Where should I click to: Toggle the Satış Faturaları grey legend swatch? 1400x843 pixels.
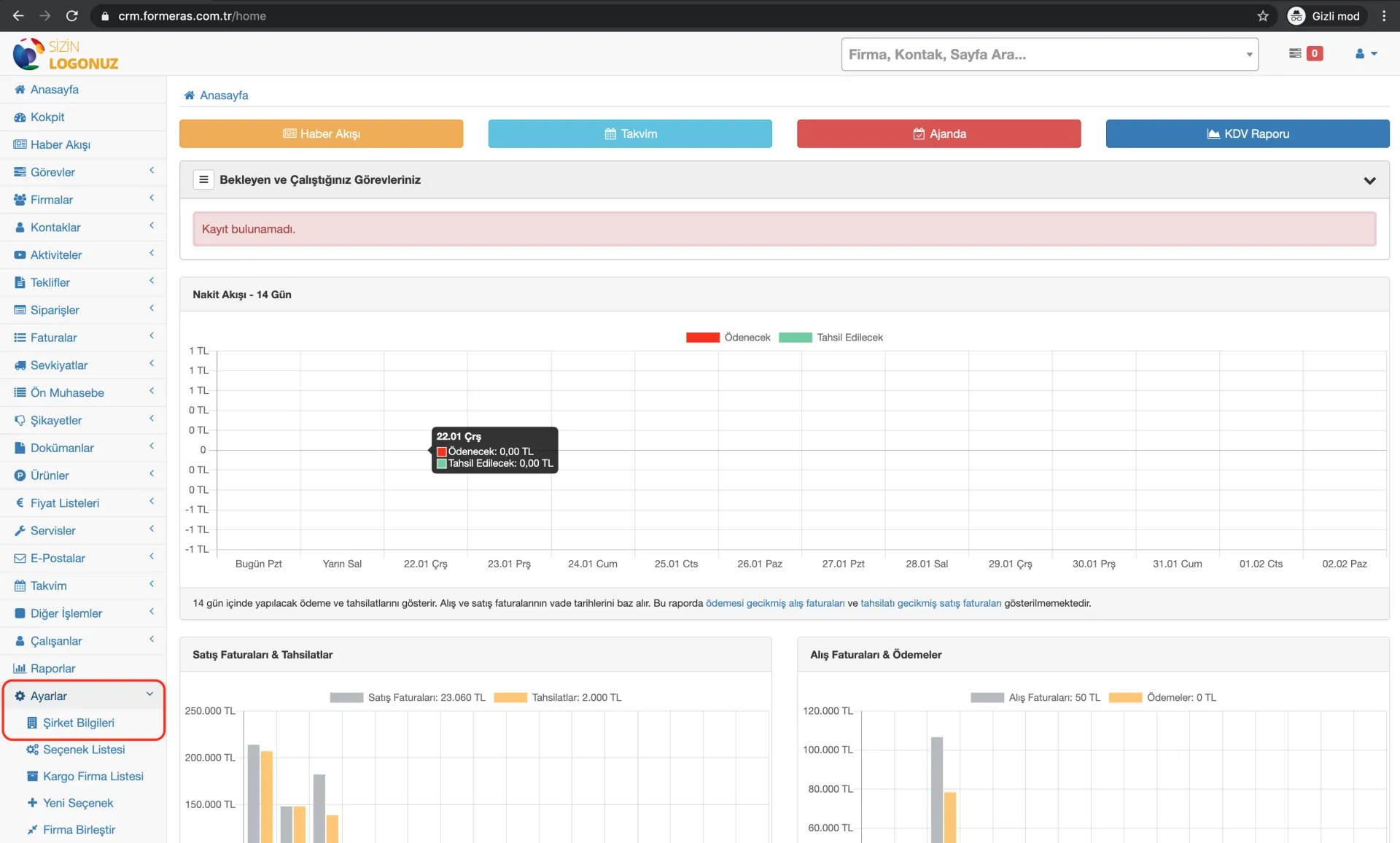(x=346, y=698)
